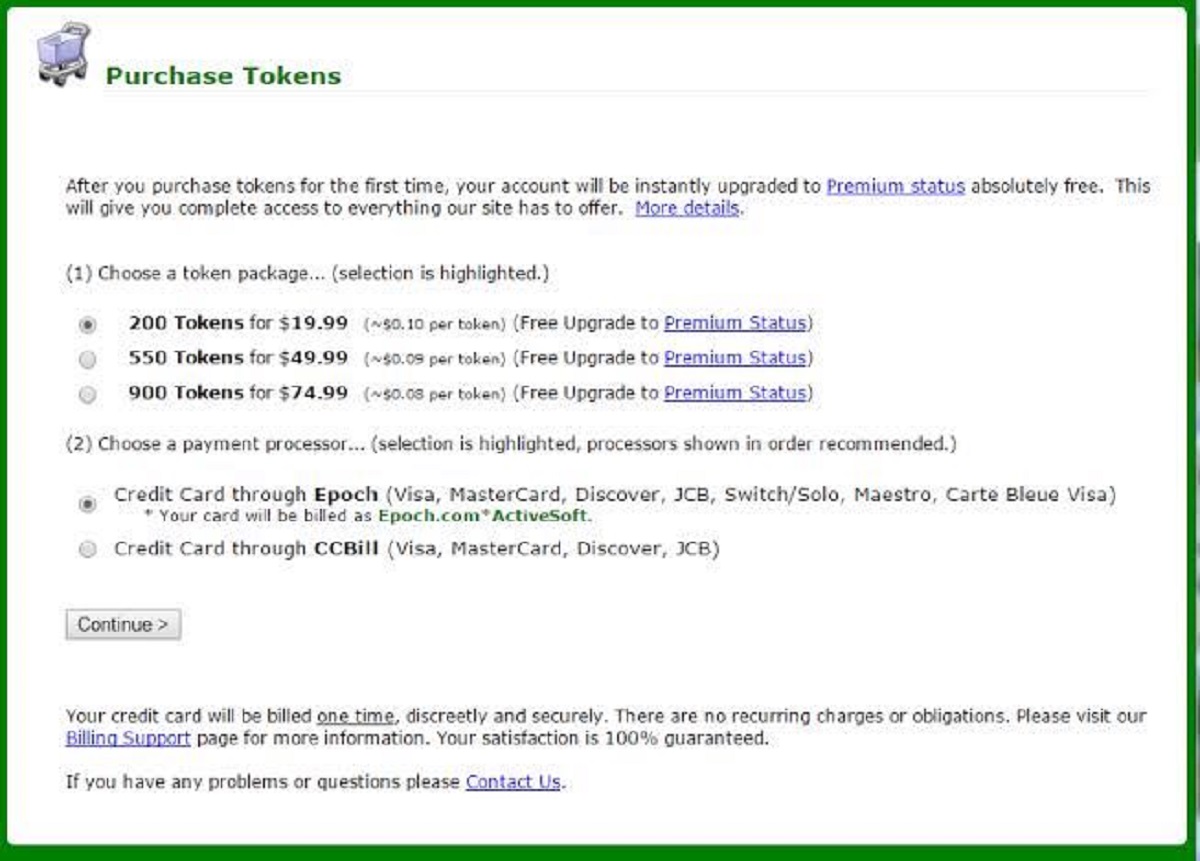Switch to the CCBill payment radio button
This screenshot has width=1200, height=861.
point(88,549)
